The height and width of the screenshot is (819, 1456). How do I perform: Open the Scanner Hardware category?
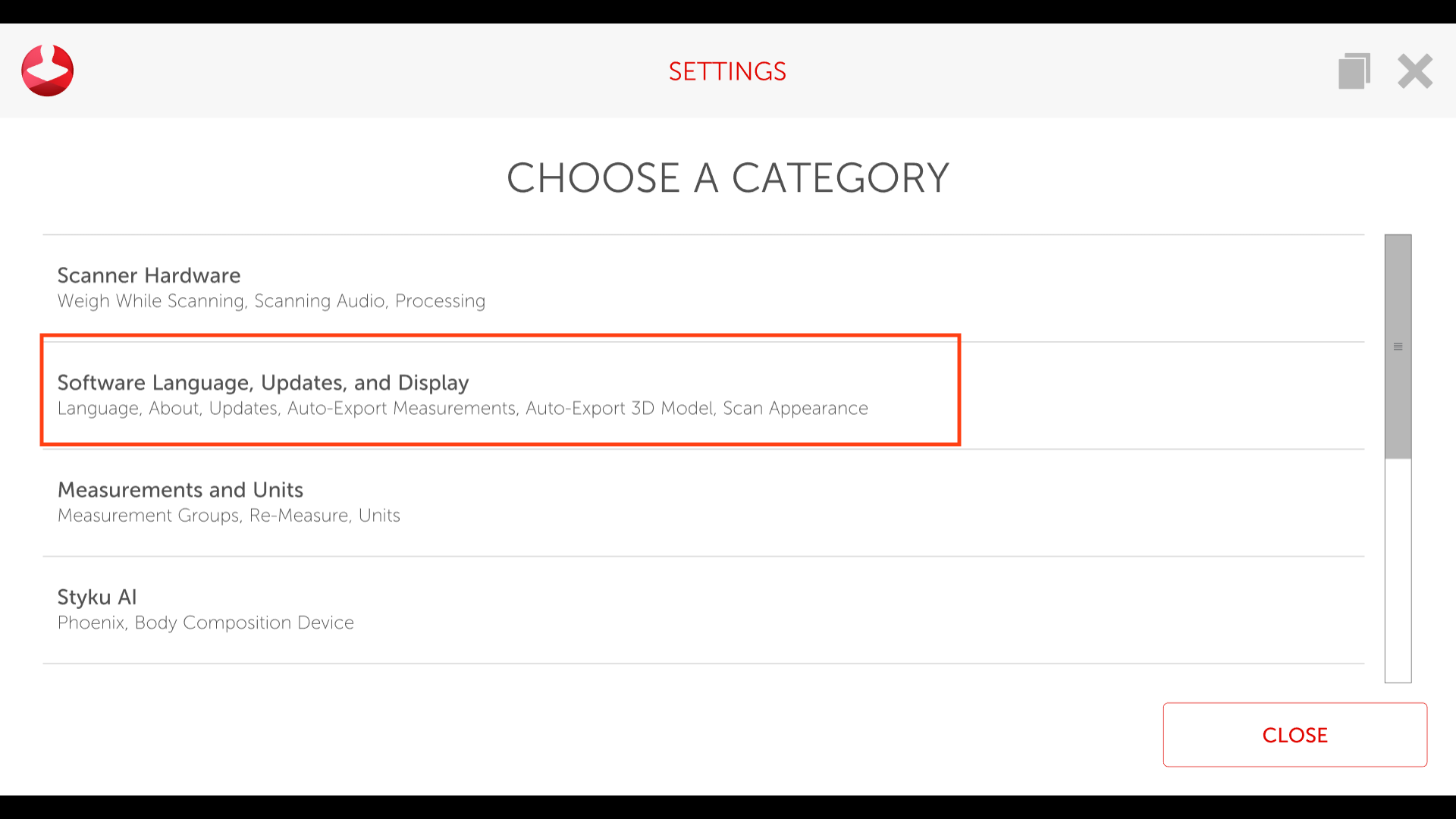[149, 275]
